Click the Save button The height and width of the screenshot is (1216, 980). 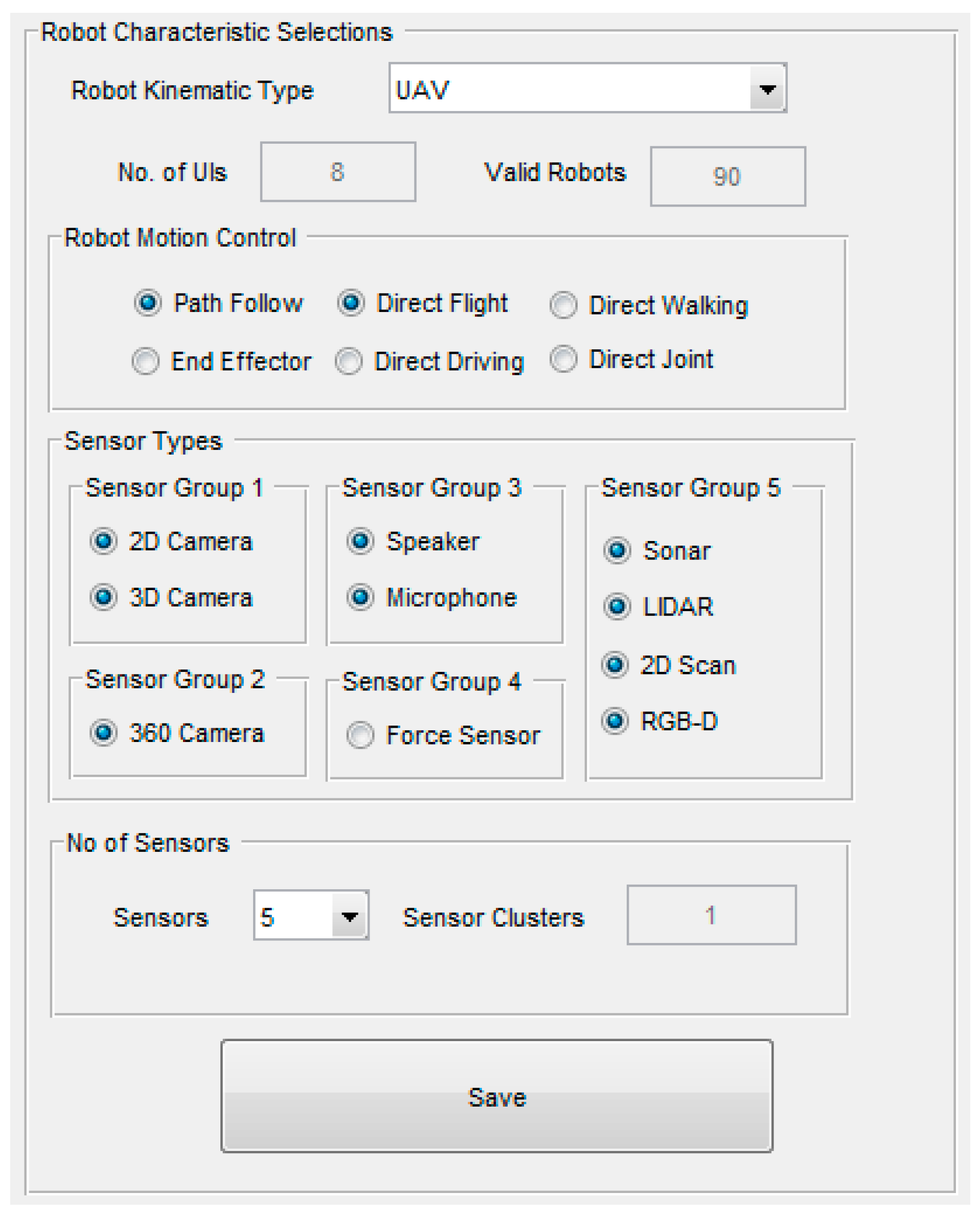pos(496,1096)
